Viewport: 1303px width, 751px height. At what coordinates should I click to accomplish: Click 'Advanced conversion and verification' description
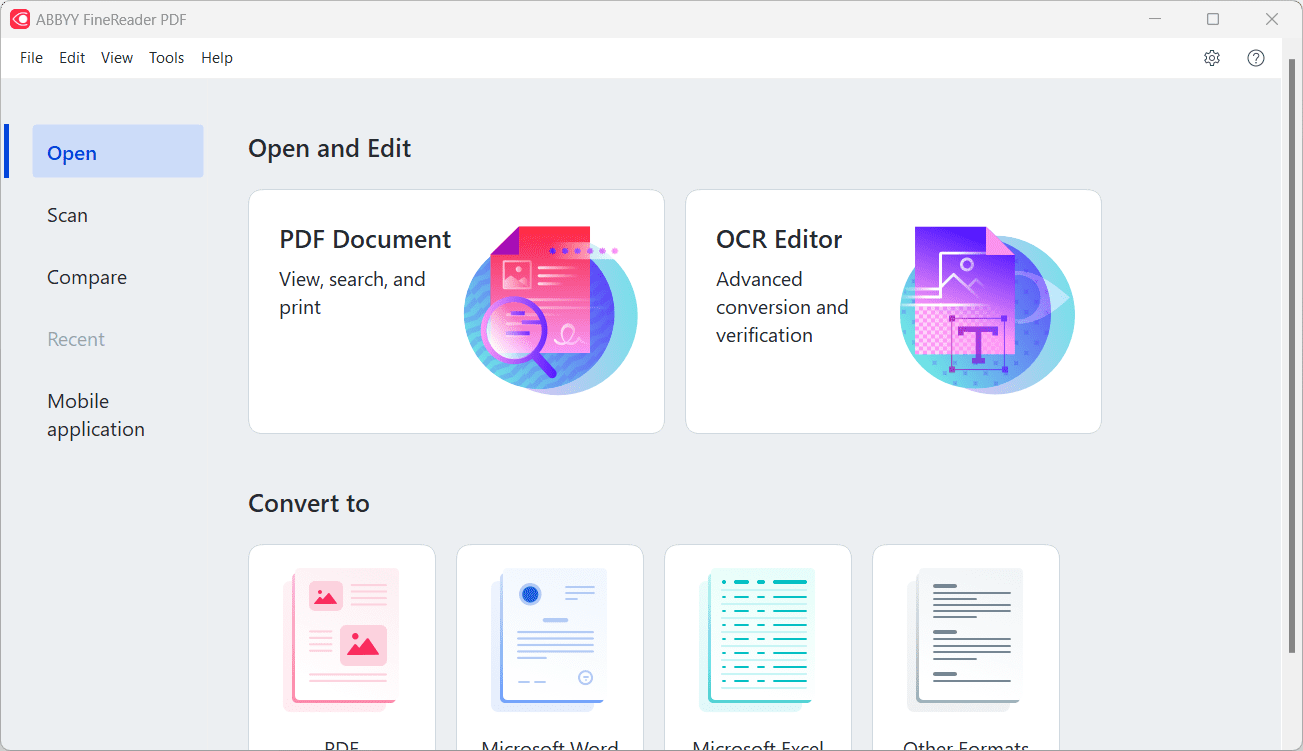[782, 307]
